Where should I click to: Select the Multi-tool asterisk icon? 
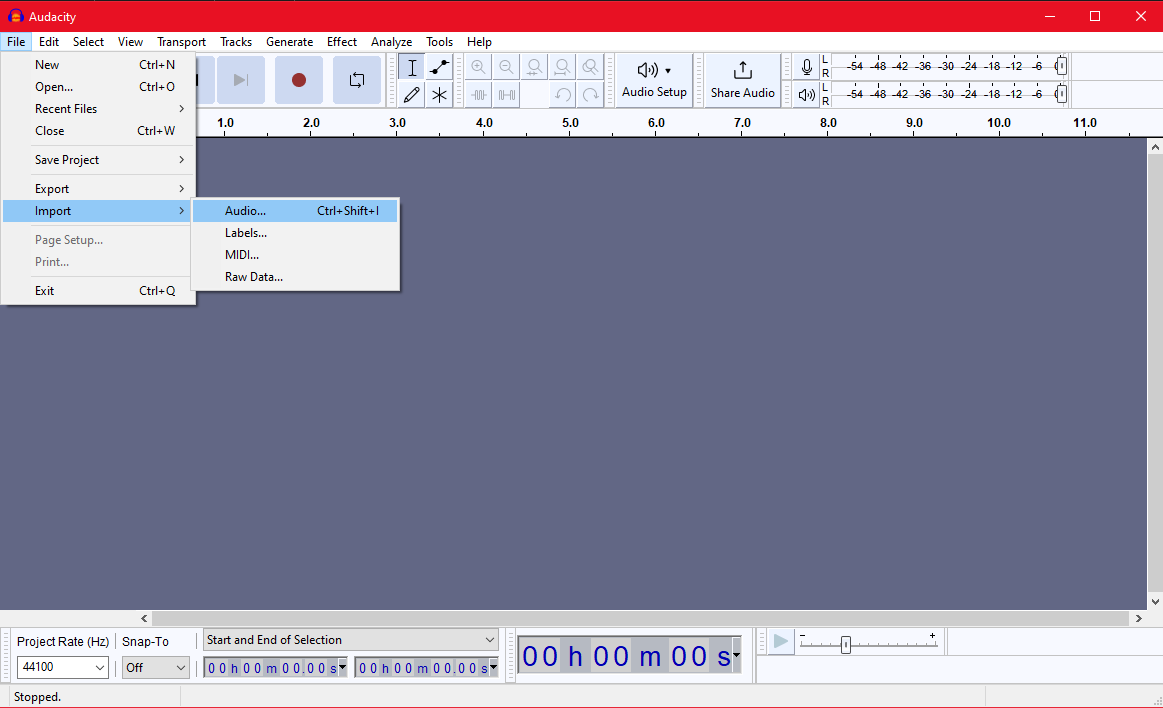[440, 95]
